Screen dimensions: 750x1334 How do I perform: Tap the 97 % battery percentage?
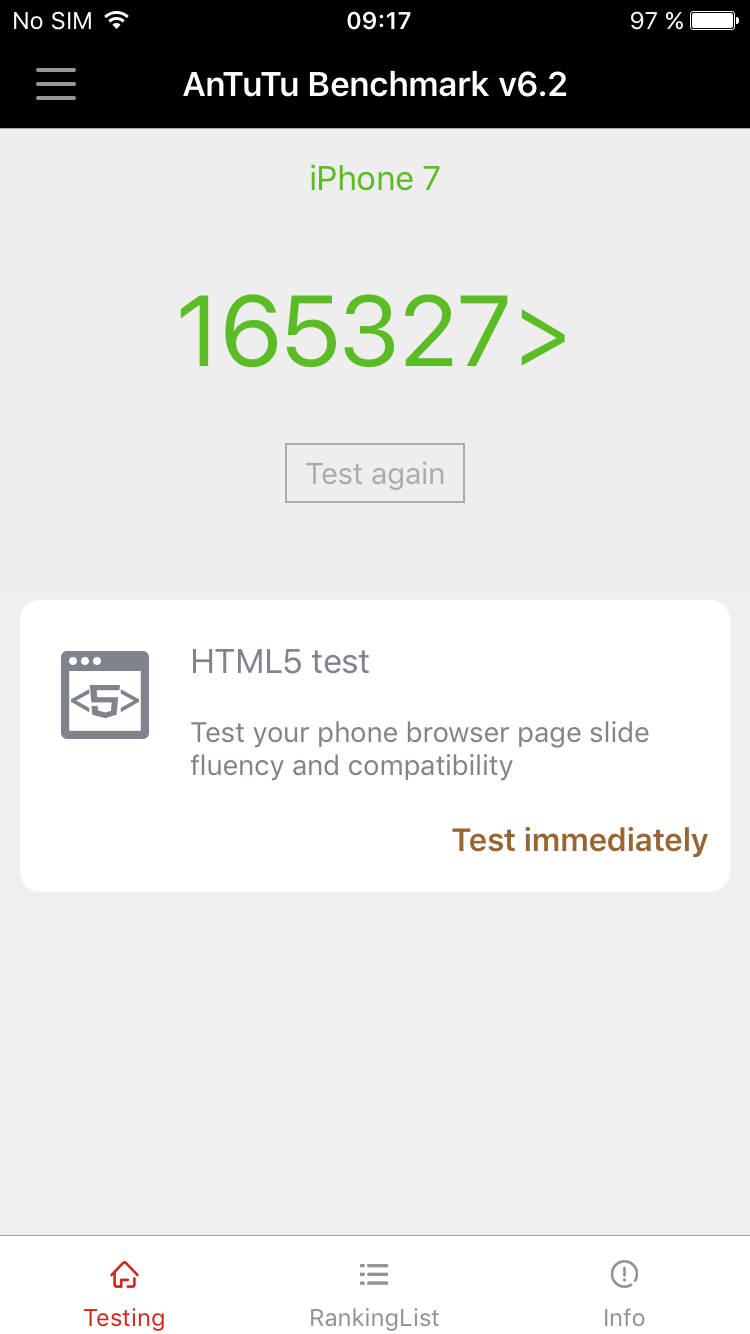click(x=657, y=21)
